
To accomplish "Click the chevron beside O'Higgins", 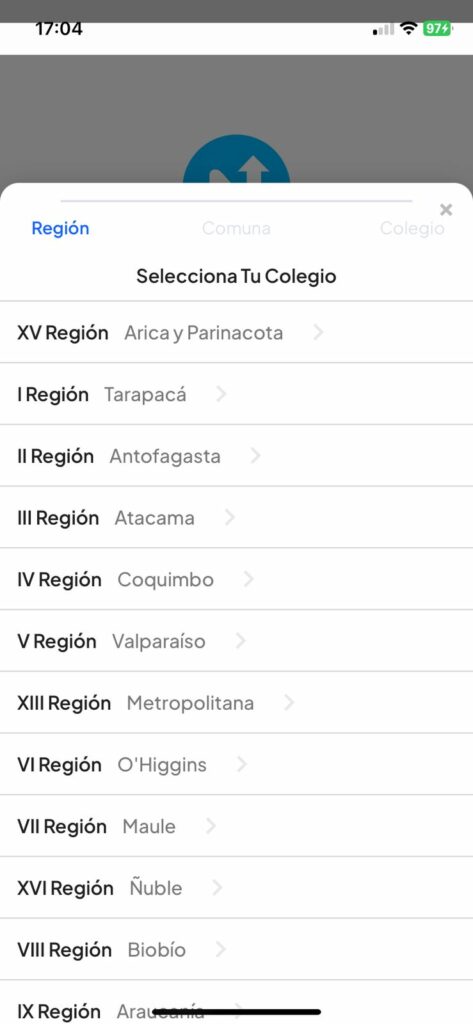I will pyautogui.click(x=242, y=764).
